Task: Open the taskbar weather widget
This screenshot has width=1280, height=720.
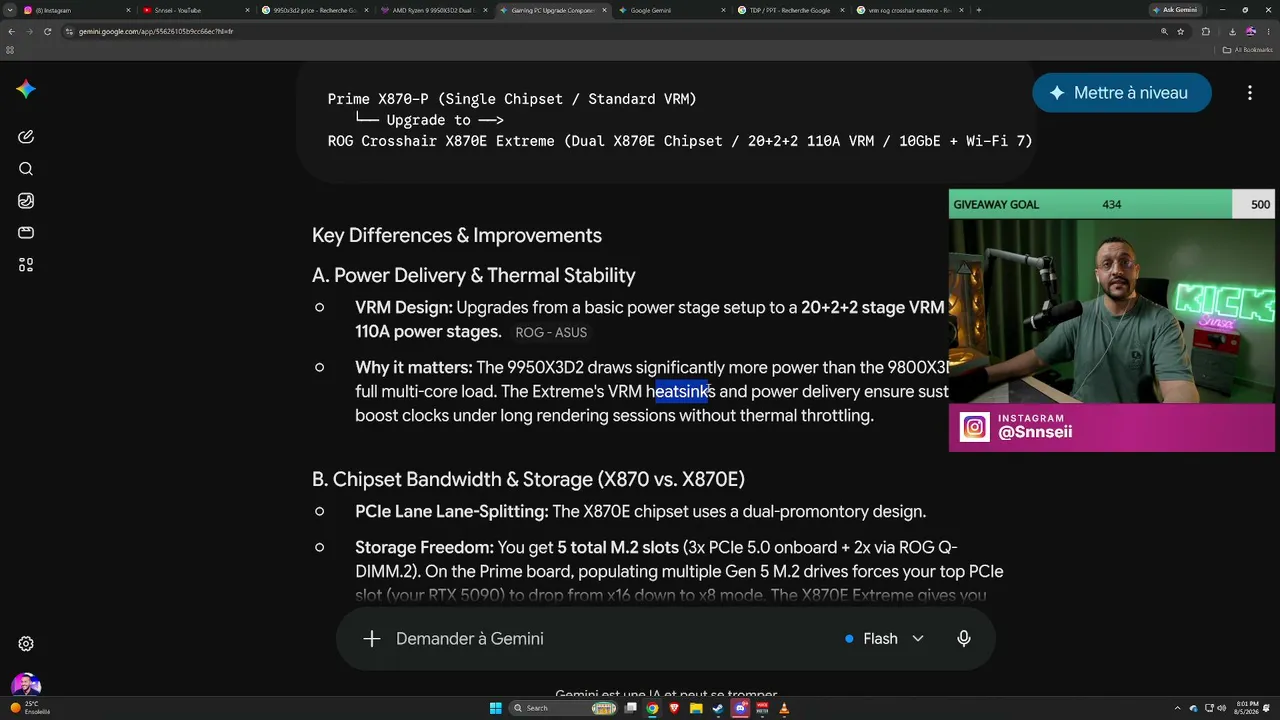Action: point(30,708)
